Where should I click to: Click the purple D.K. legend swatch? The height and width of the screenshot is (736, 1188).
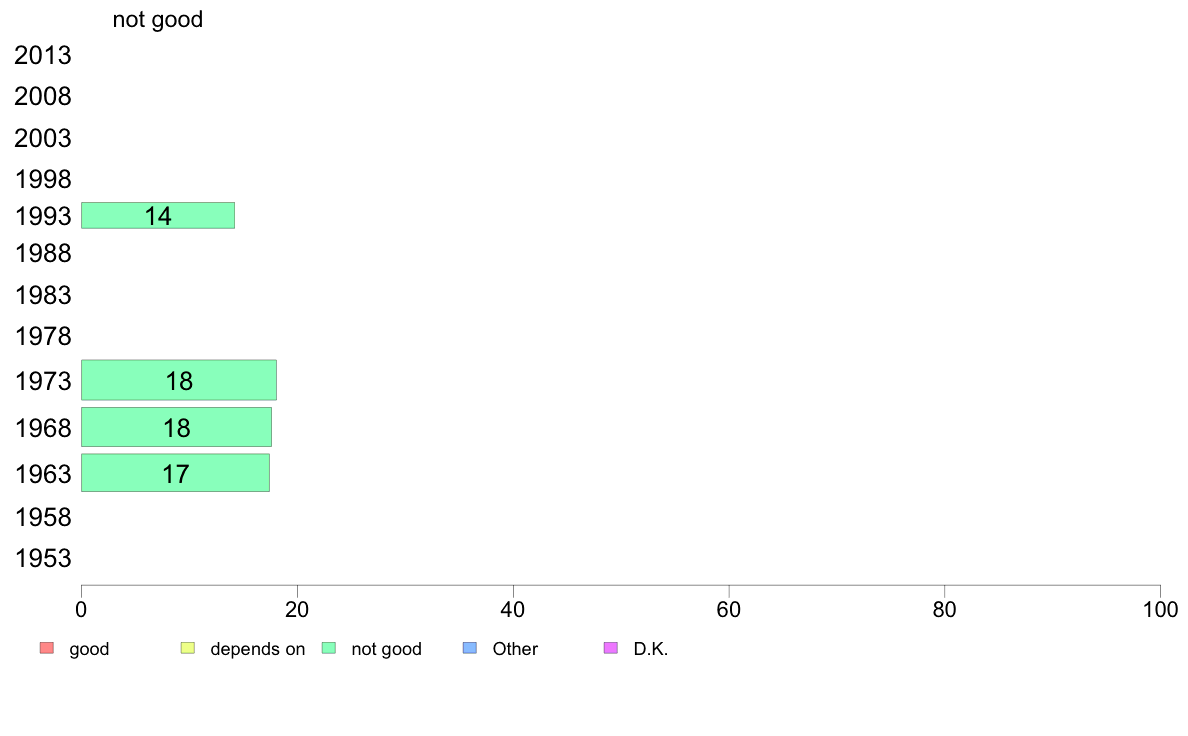(611, 648)
